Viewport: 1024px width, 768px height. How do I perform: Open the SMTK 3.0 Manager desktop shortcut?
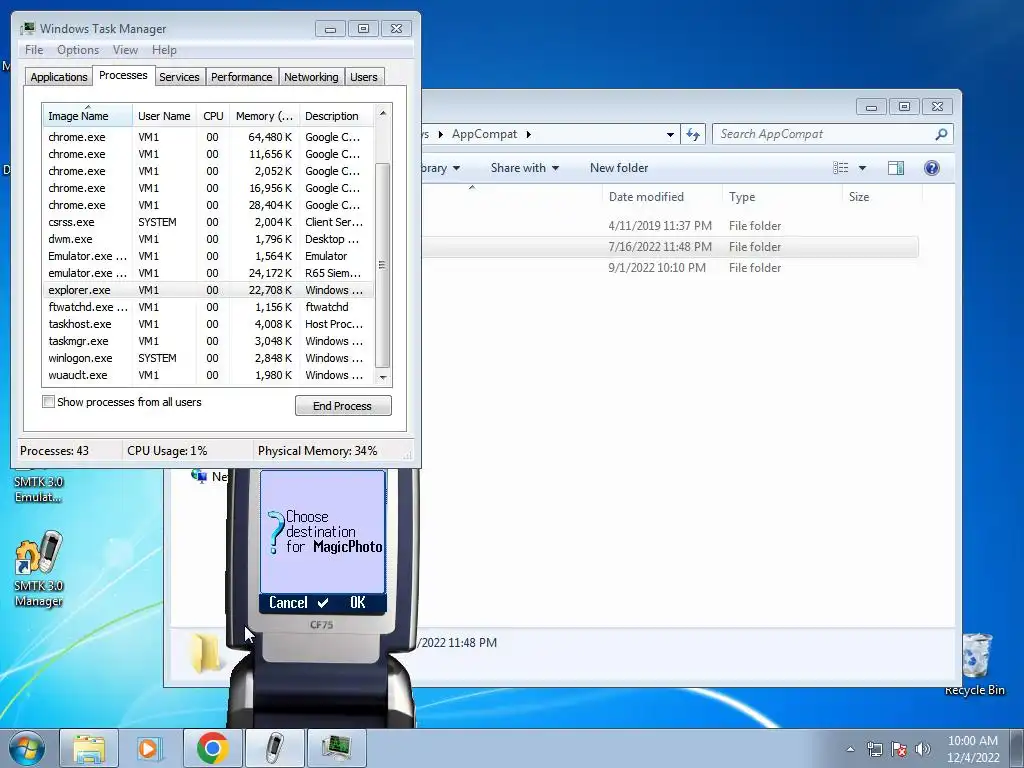[39, 569]
